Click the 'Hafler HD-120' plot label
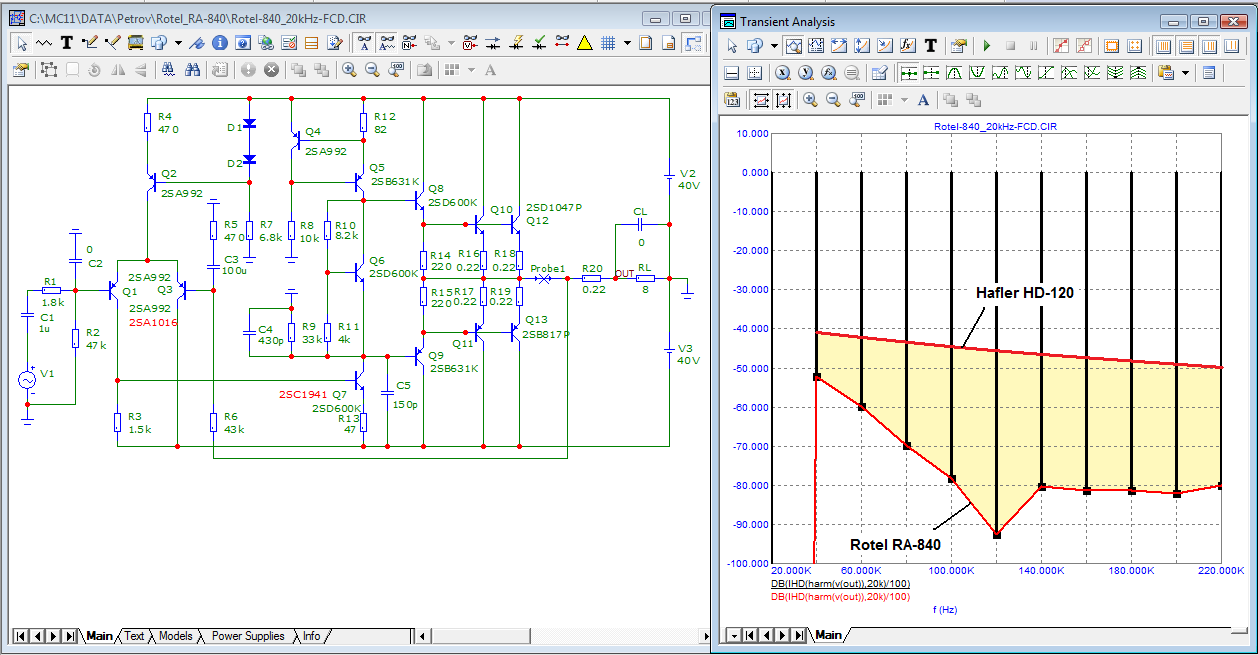The height and width of the screenshot is (655, 1258). [1024, 293]
